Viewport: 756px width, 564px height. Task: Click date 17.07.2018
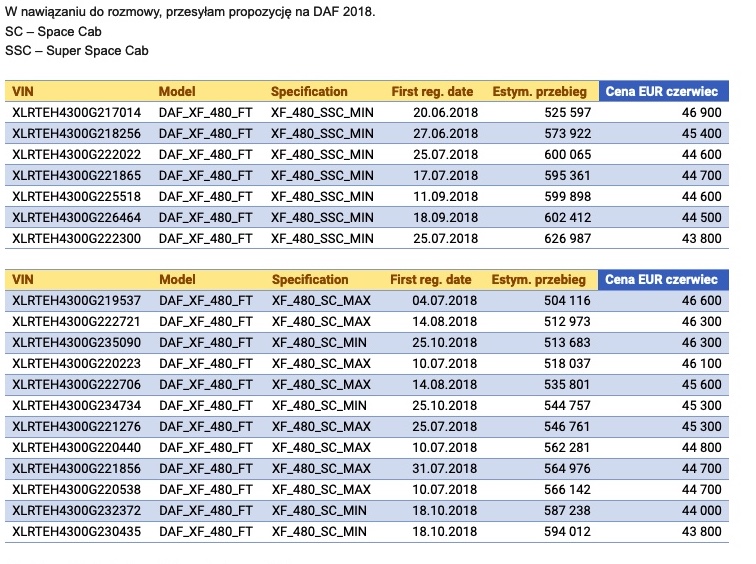click(446, 175)
